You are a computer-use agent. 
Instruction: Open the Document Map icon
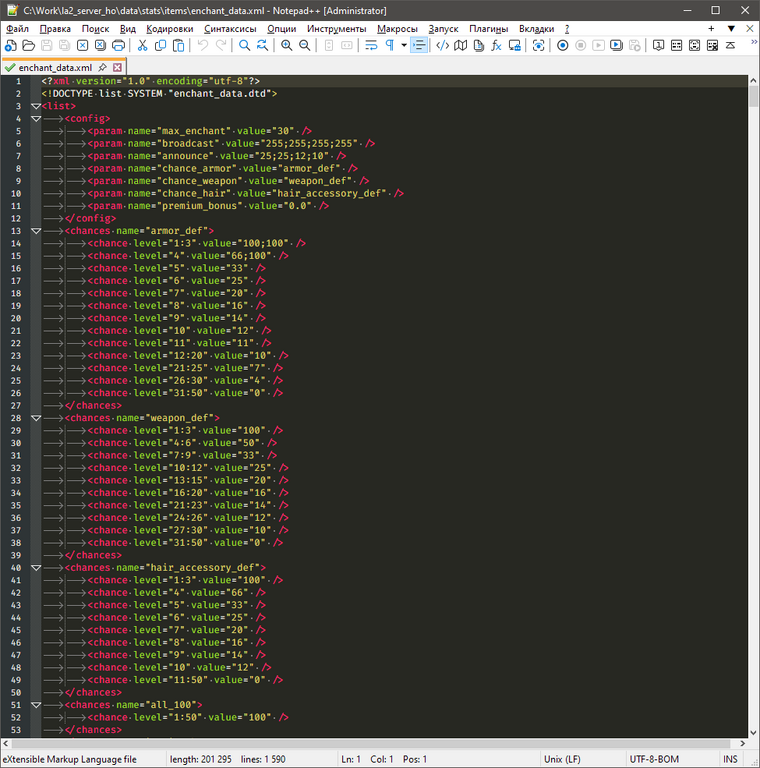tap(460, 46)
